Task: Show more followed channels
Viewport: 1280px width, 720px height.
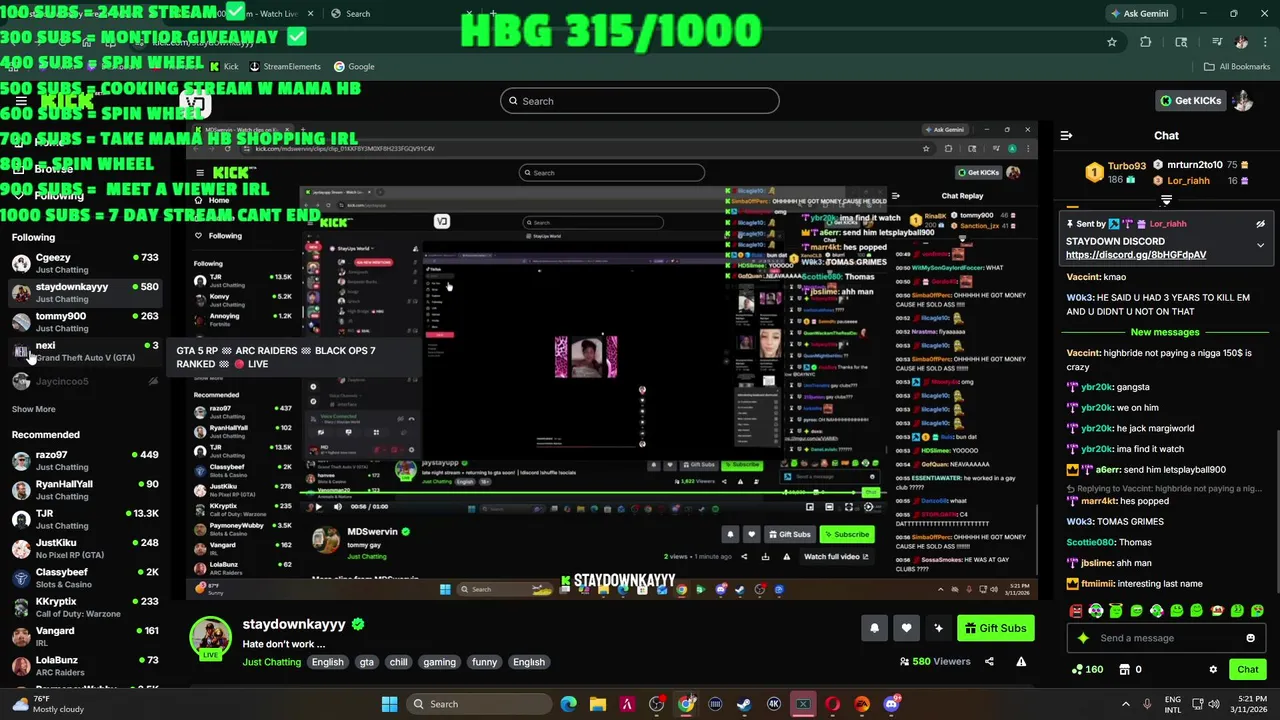Action: (33, 409)
